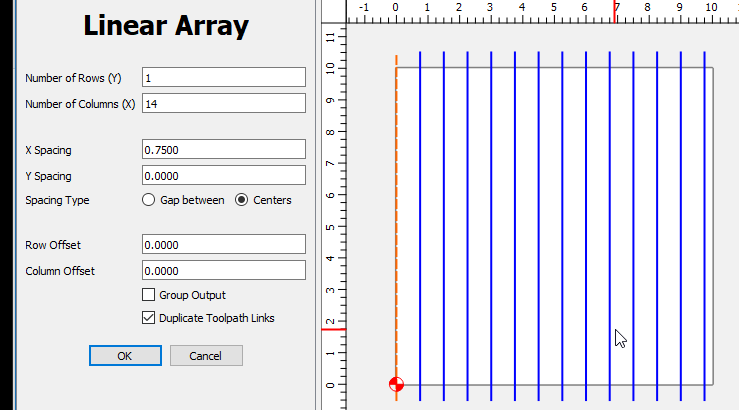Click the Column Offset label
The height and width of the screenshot is (410, 739).
point(60,271)
